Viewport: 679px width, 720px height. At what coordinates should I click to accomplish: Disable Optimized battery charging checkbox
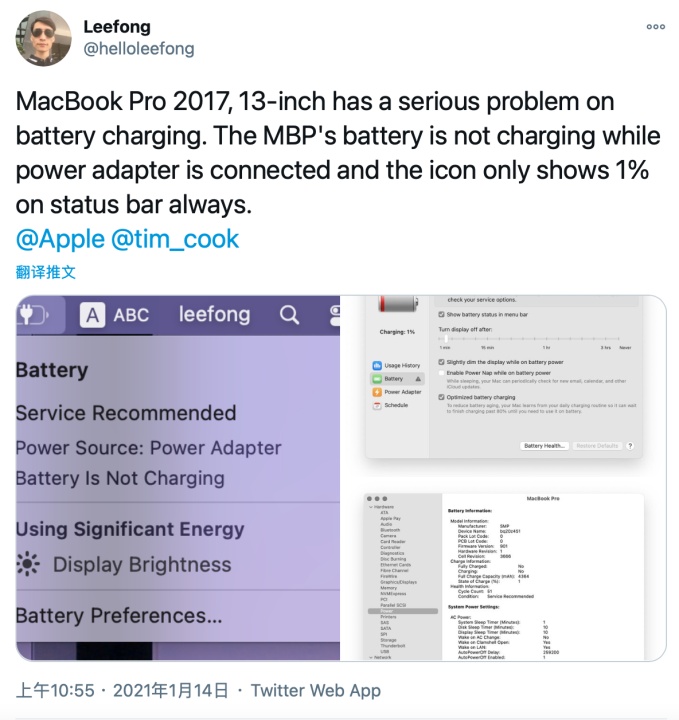coord(441,397)
